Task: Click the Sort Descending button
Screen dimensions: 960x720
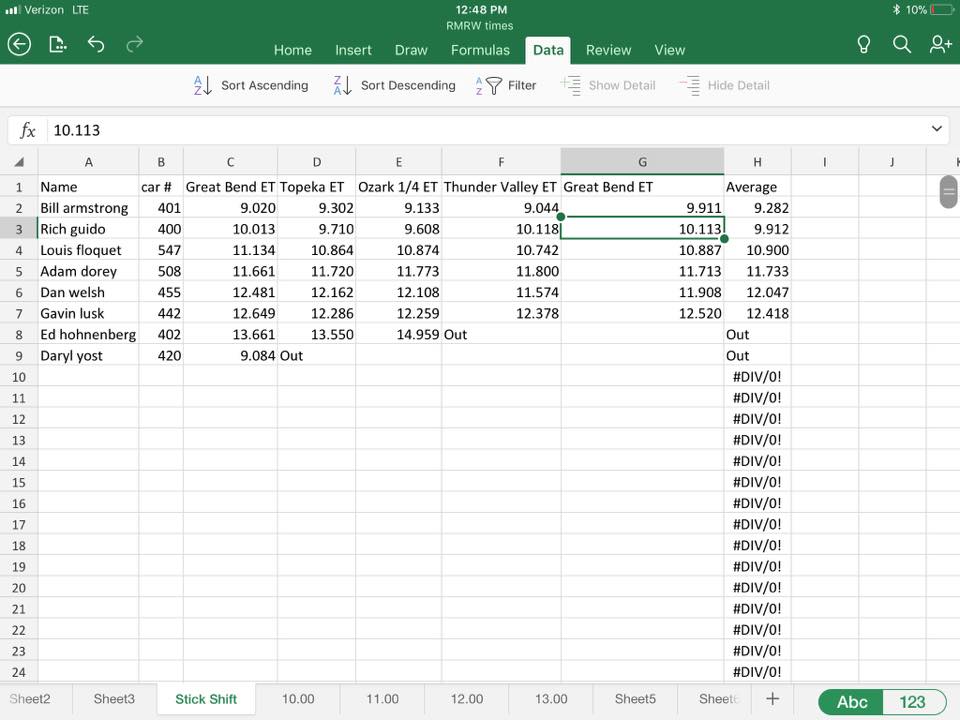Action: pos(394,86)
